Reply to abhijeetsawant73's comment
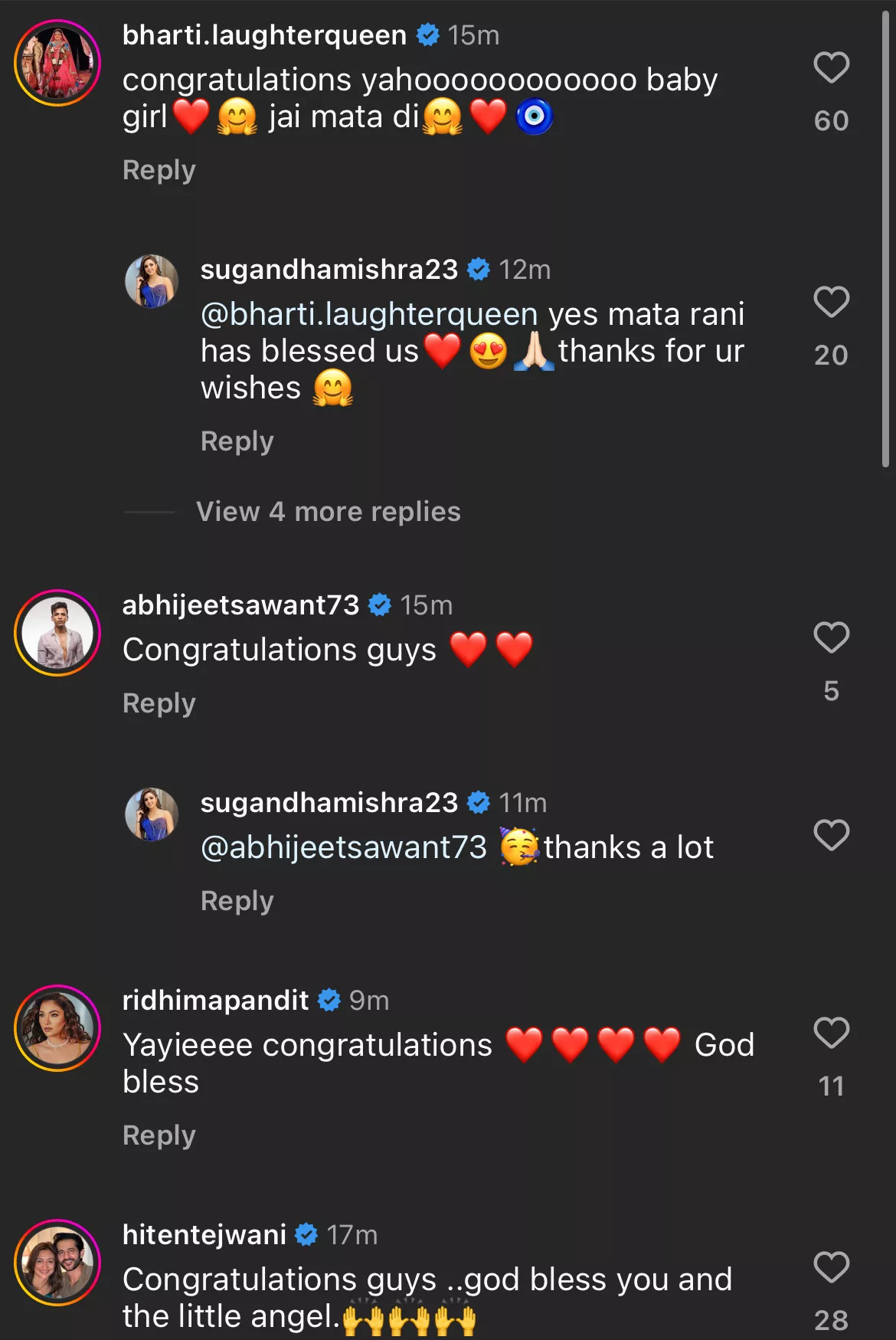This screenshot has width=896, height=1340. [x=159, y=703]
